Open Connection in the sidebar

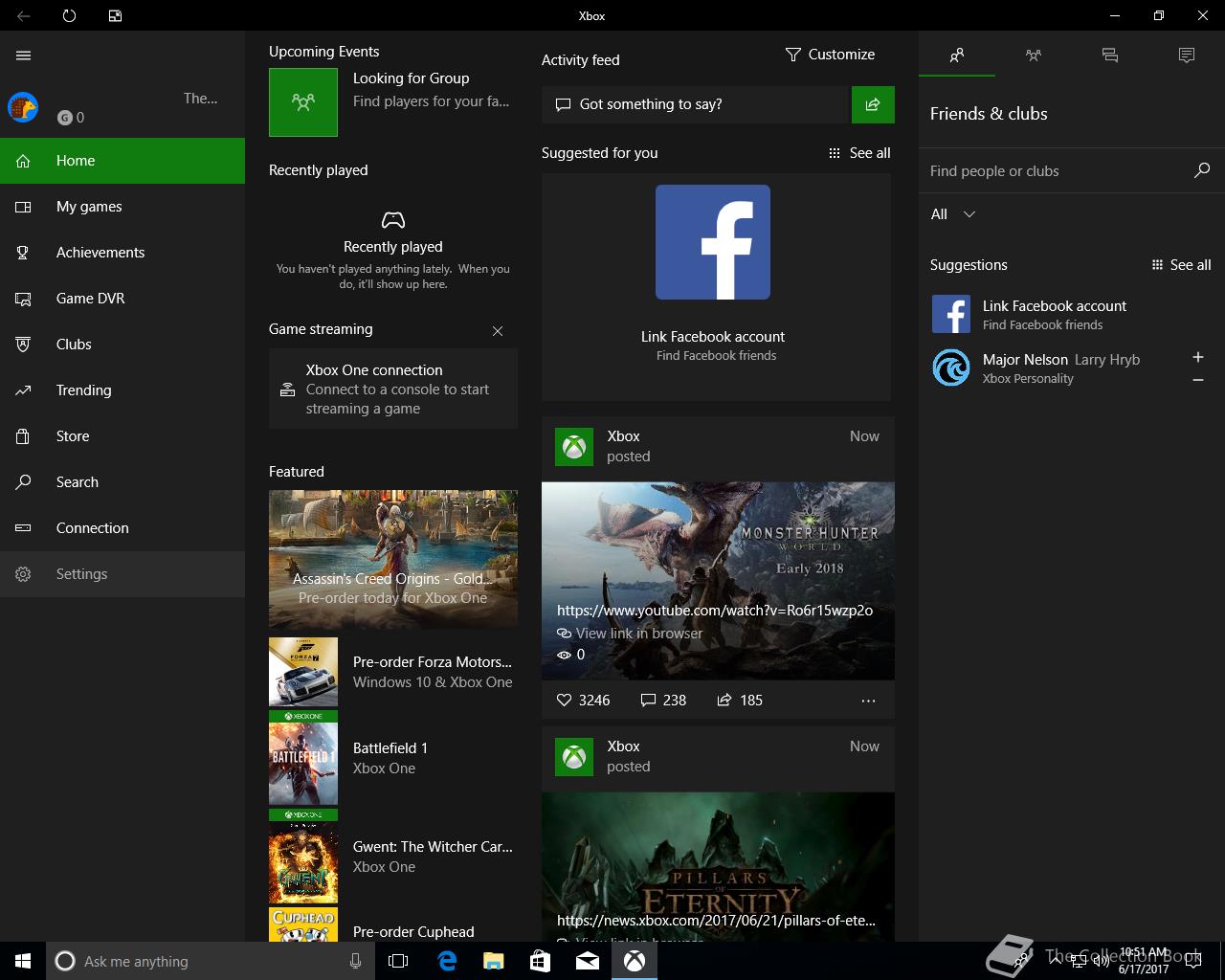(x=122, y=528)
